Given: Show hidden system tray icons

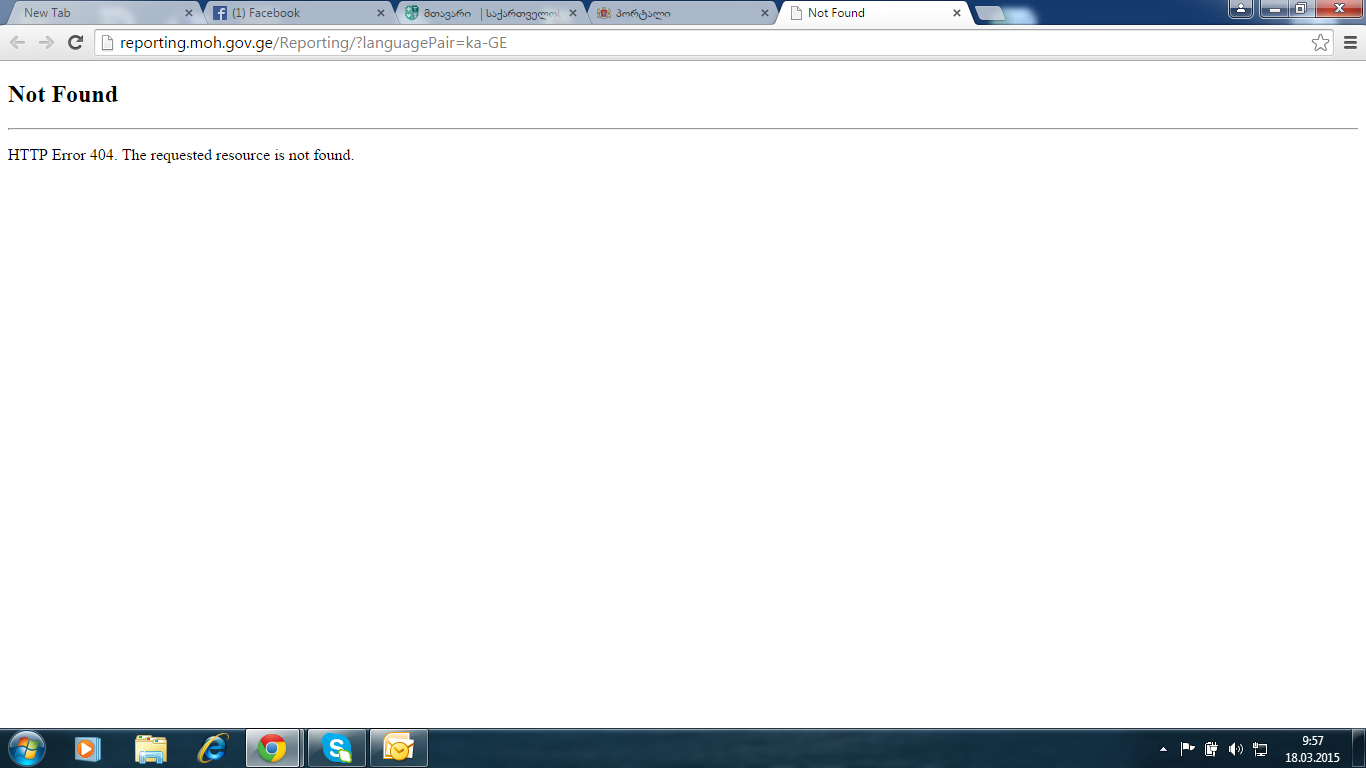Looking at the screenshot, I should (x=1163, y=749).
